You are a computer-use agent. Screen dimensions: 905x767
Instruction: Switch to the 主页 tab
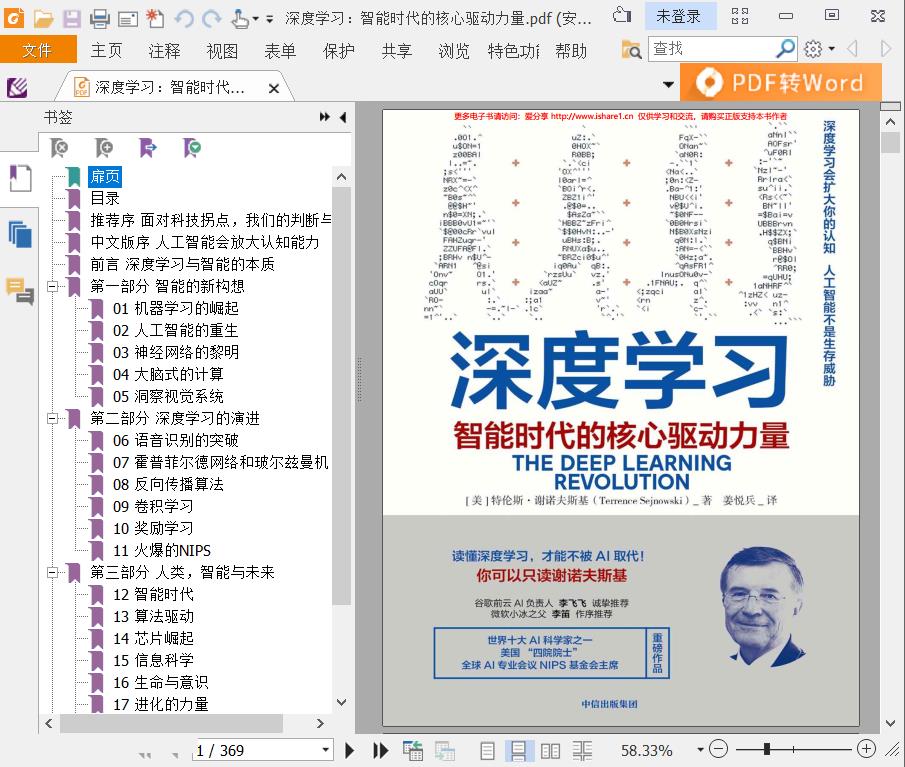click(x=107, y=51)
